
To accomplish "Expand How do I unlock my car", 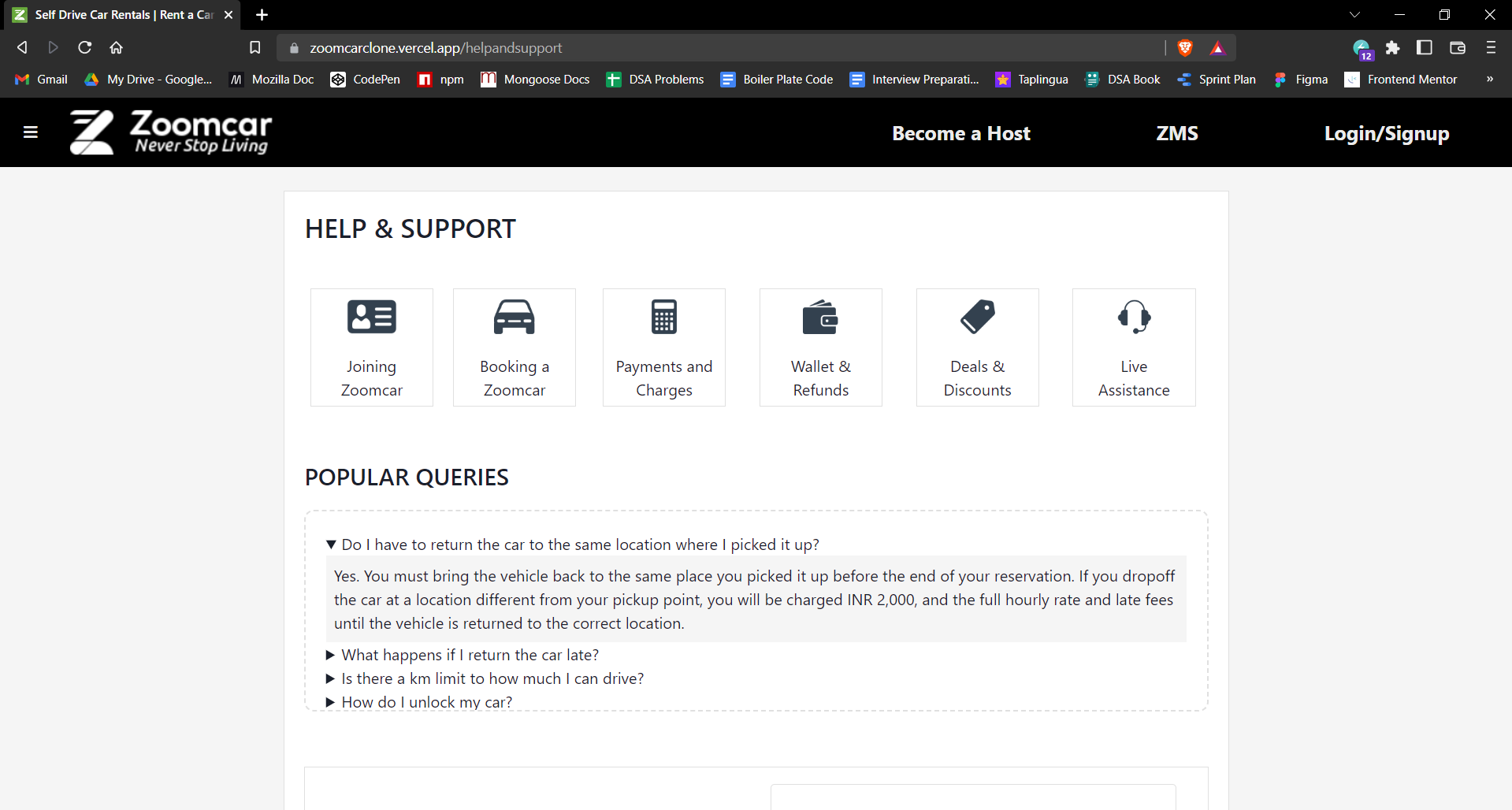I will (419, 702).
